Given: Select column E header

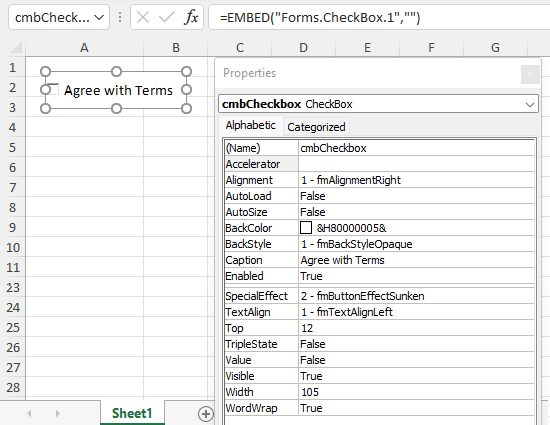Looking at the screenshot, I should pyautogui.click(x=367, y=47).
